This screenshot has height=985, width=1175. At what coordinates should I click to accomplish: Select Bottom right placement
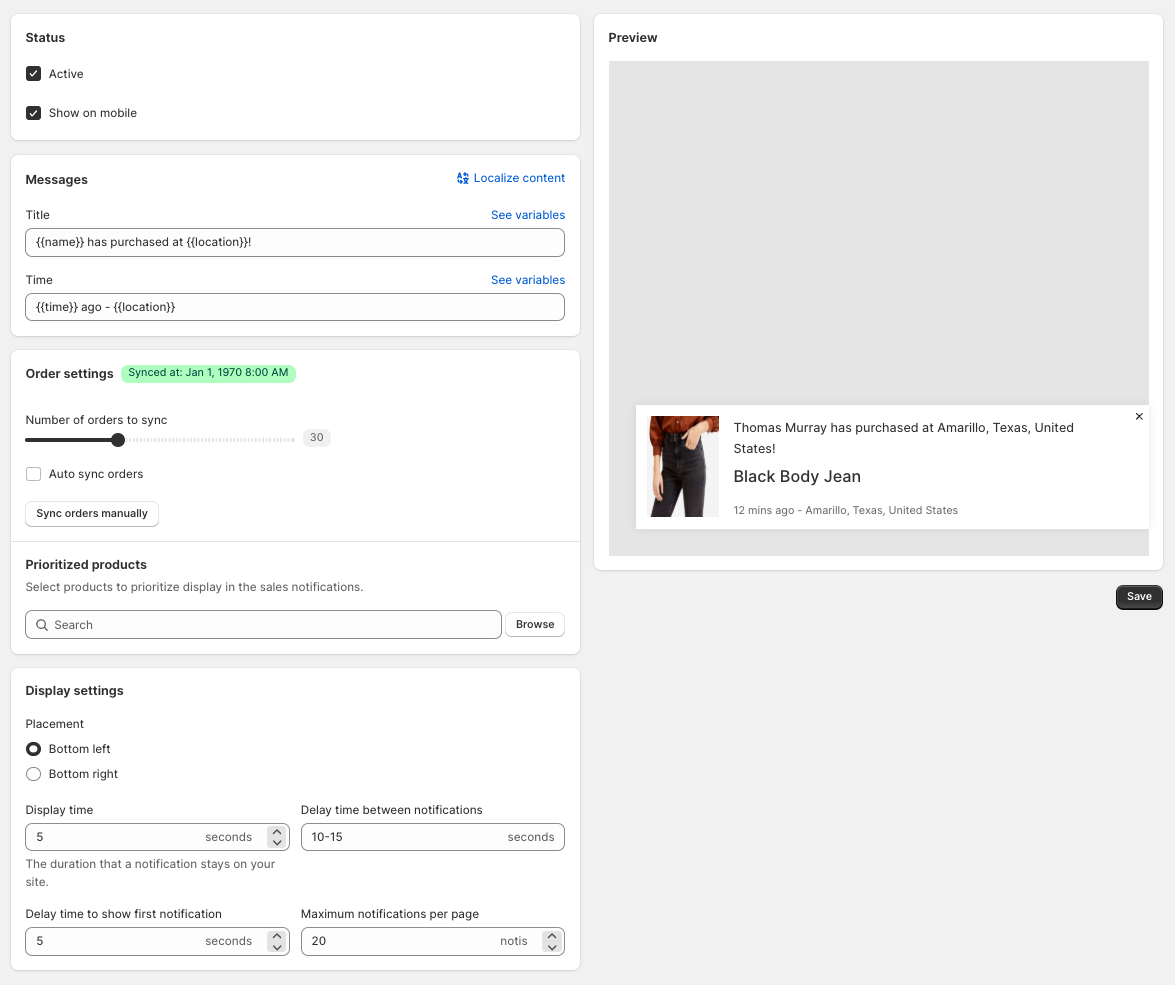pyautogui.click(x=34, y=774)
